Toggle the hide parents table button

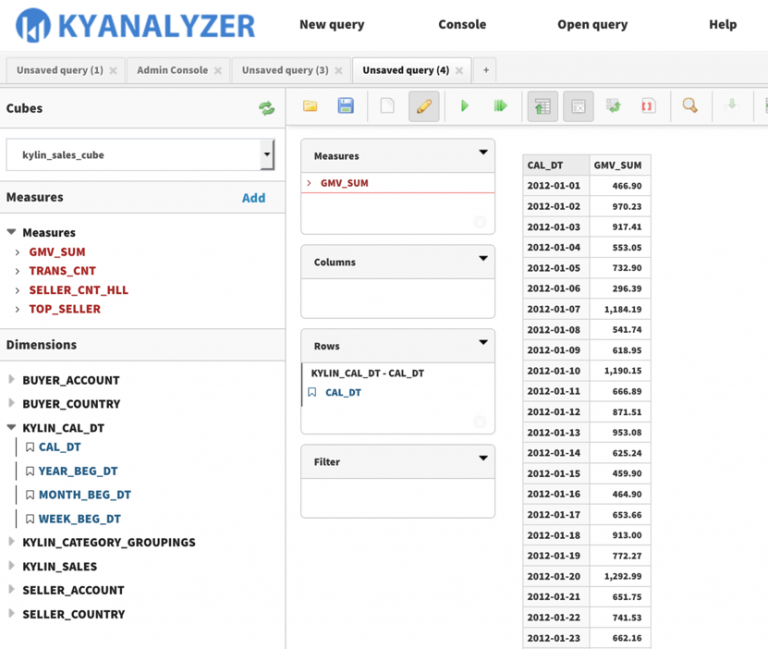pos(578,106)
